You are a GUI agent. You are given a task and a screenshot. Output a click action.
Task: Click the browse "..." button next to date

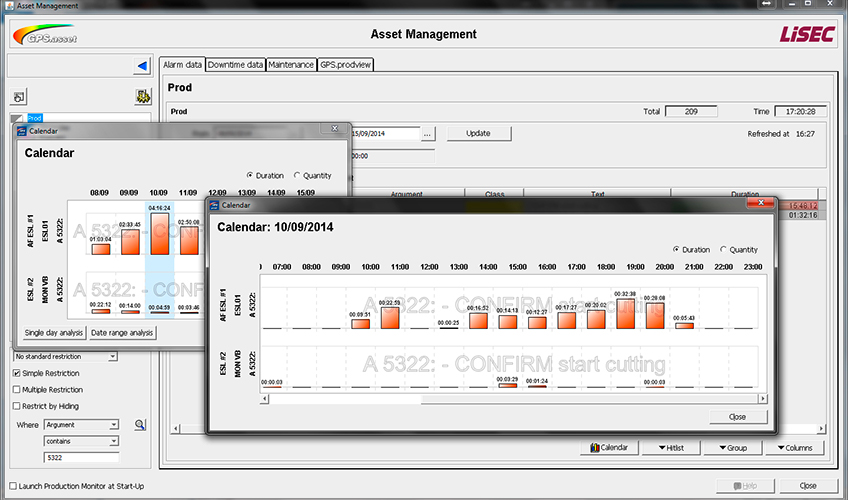[x=428, y=133]
